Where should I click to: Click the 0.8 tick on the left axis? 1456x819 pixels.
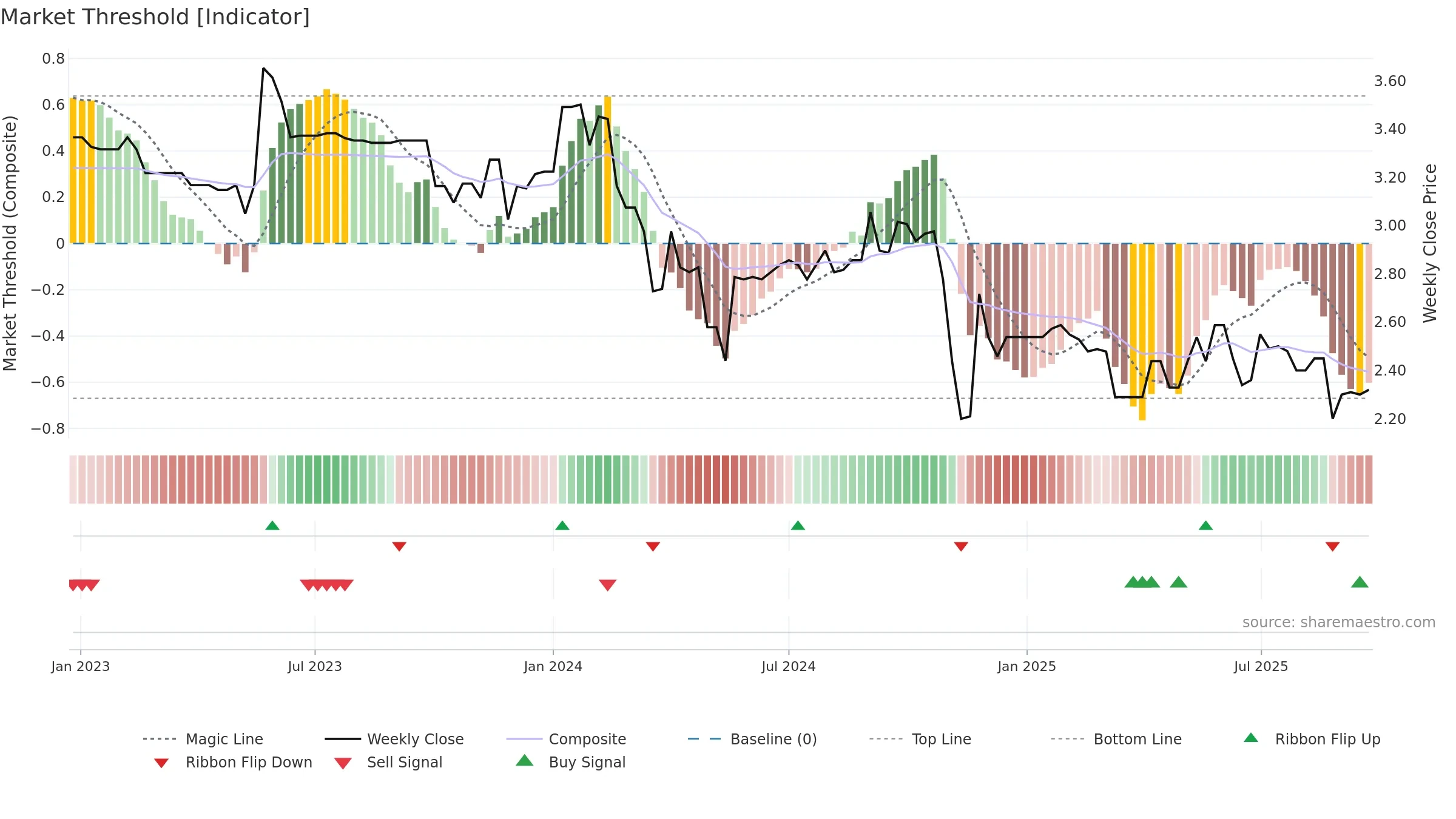[53, 59]
